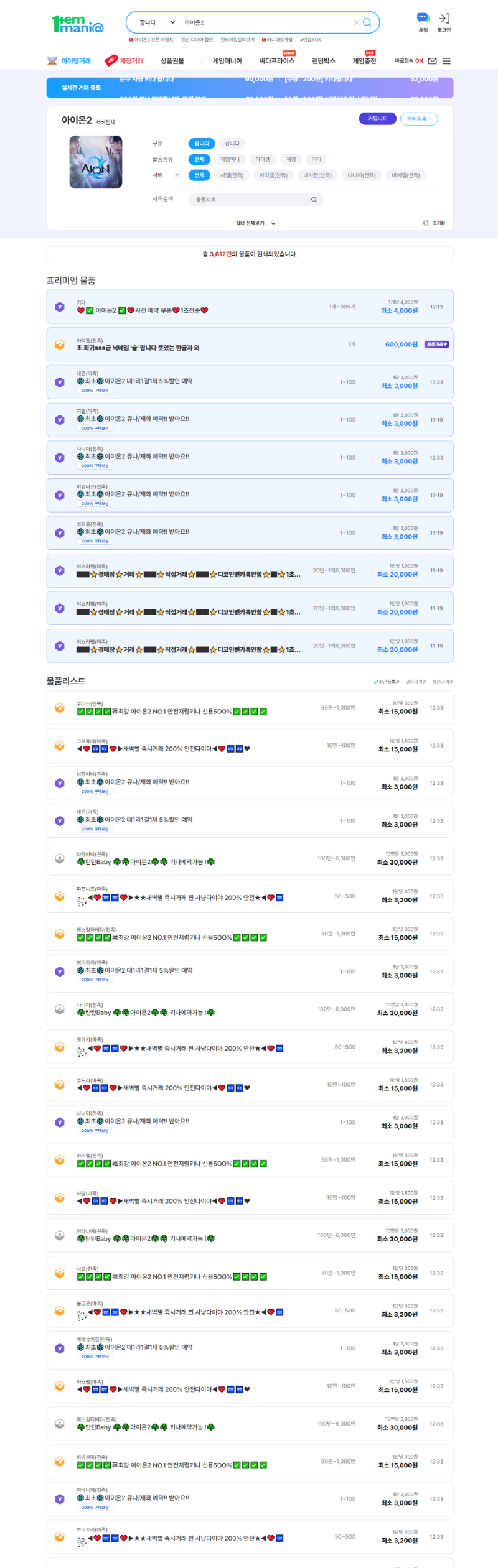Click the magnifier icon in top search bar
The image size is (498, 1568).
[x=367, y=22]
